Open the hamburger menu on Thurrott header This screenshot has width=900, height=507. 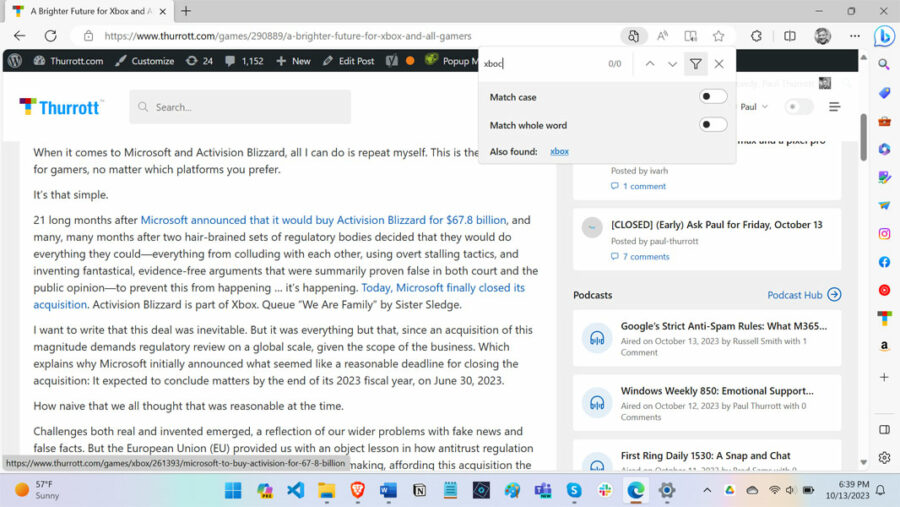click(x=835, y=107)
